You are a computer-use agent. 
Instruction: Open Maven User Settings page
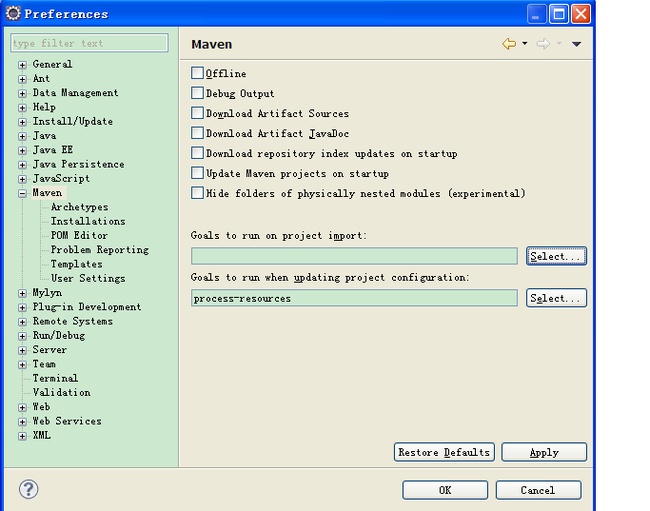88,278
